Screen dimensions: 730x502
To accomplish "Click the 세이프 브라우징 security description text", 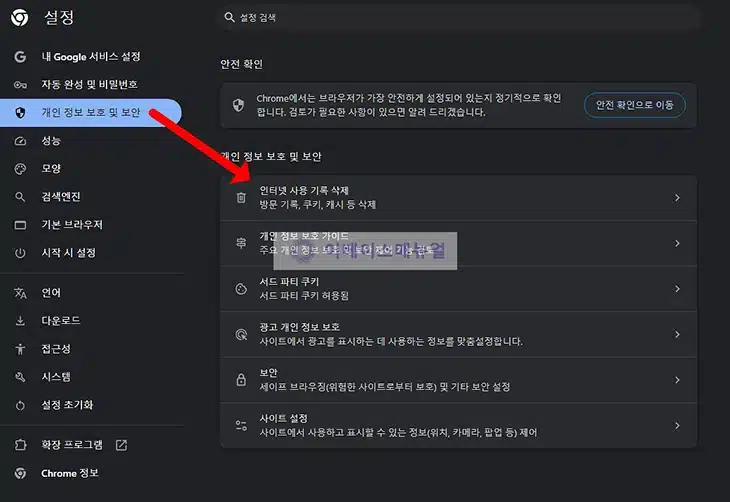I will pyautogui.click(x=385, y=387).
